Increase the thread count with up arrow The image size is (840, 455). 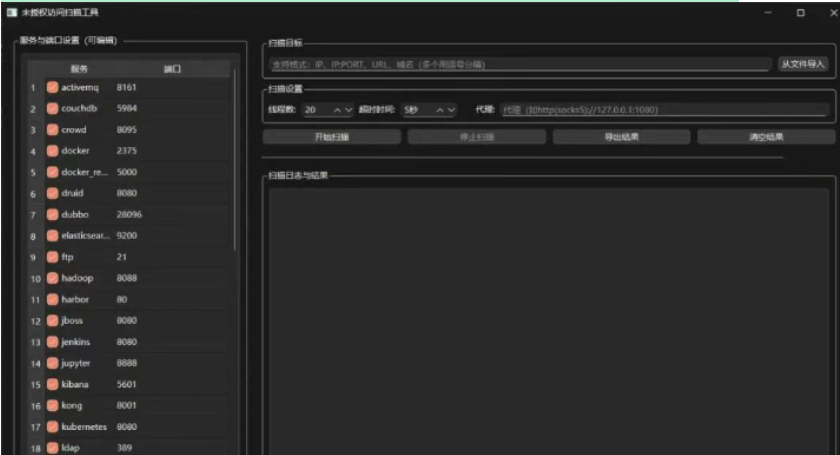(x=337, y=110)
